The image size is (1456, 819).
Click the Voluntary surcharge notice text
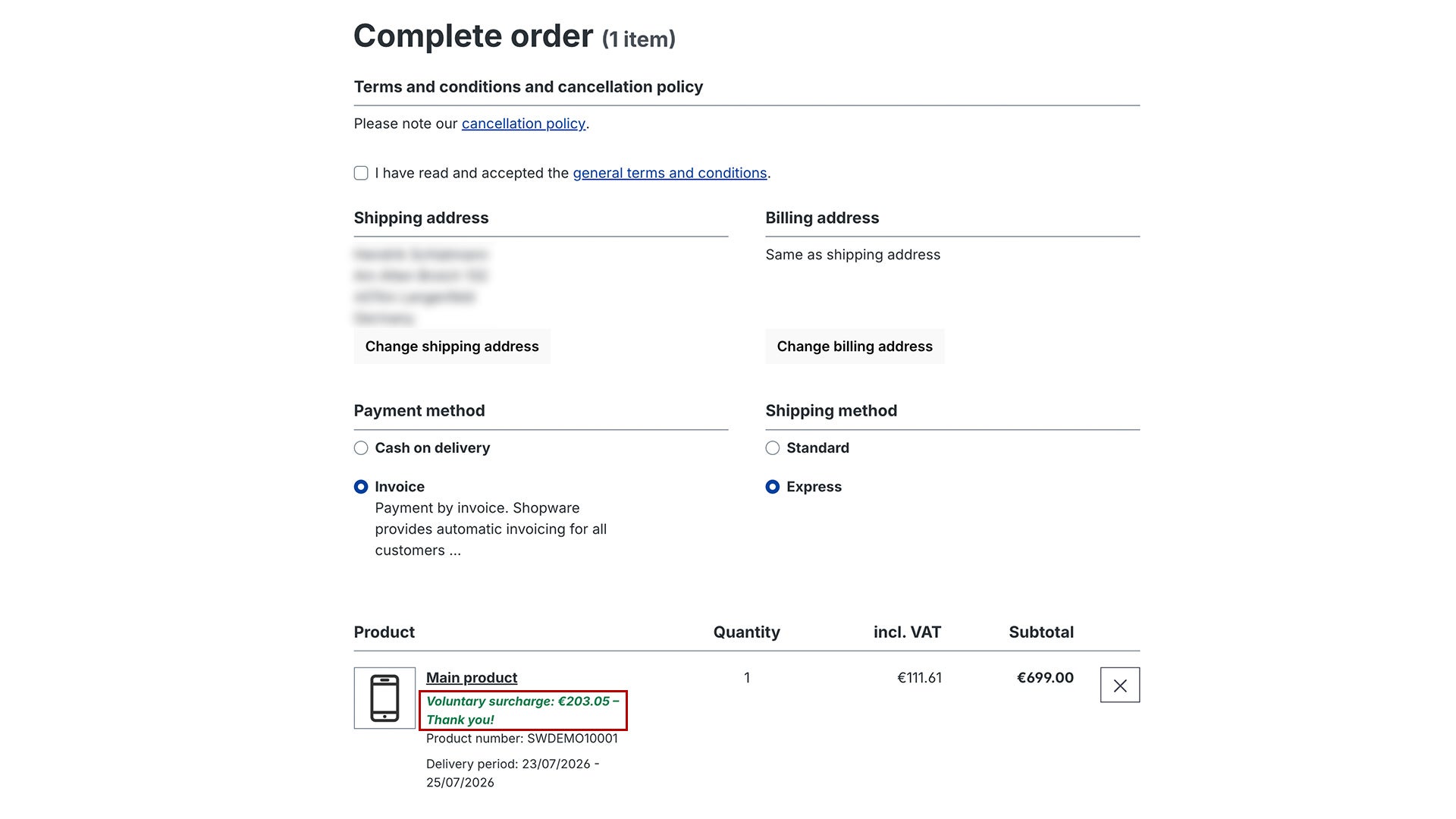[x=522, y=711]
